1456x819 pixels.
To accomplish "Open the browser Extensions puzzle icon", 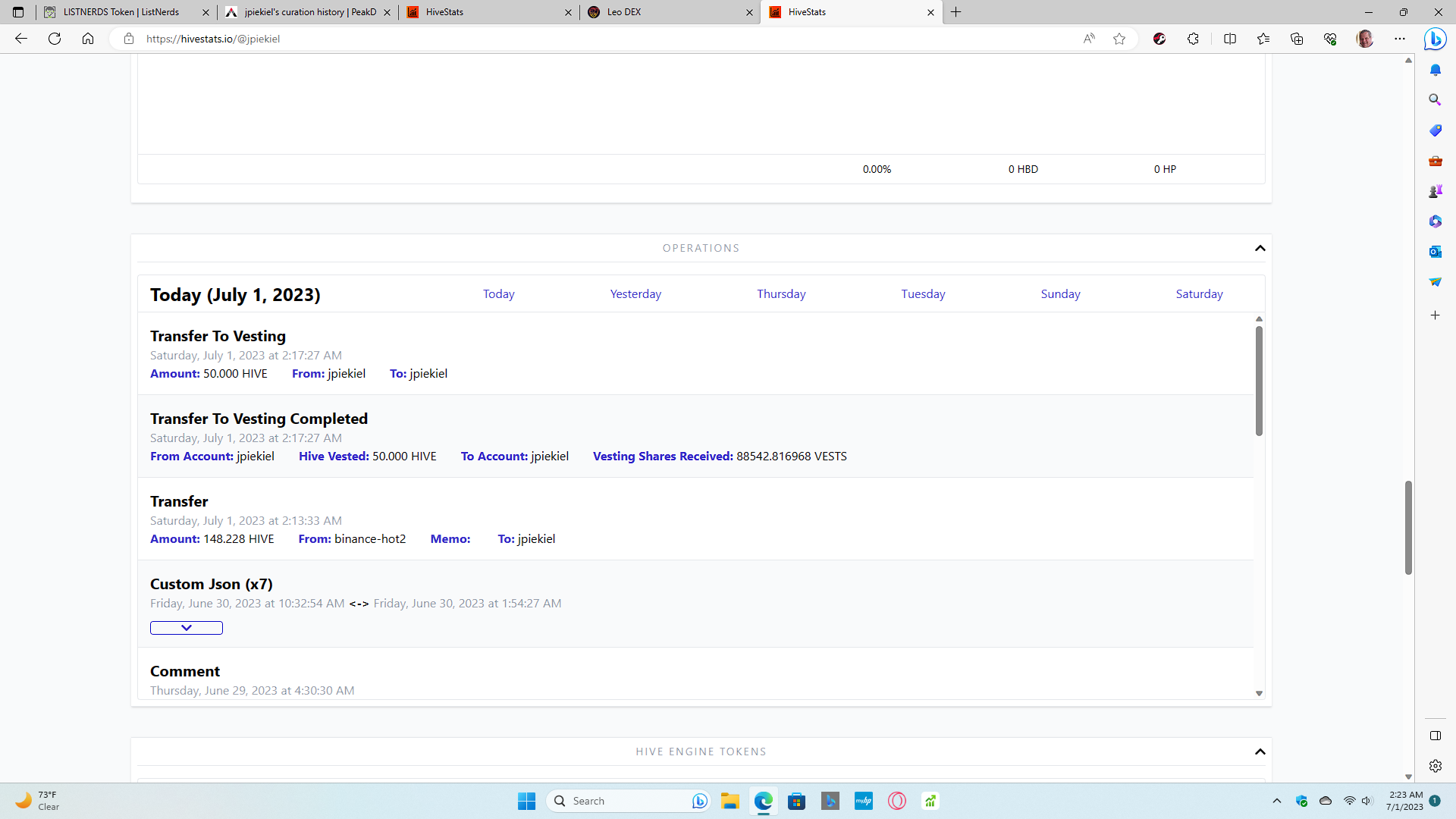I will (x=1193, y=39).
